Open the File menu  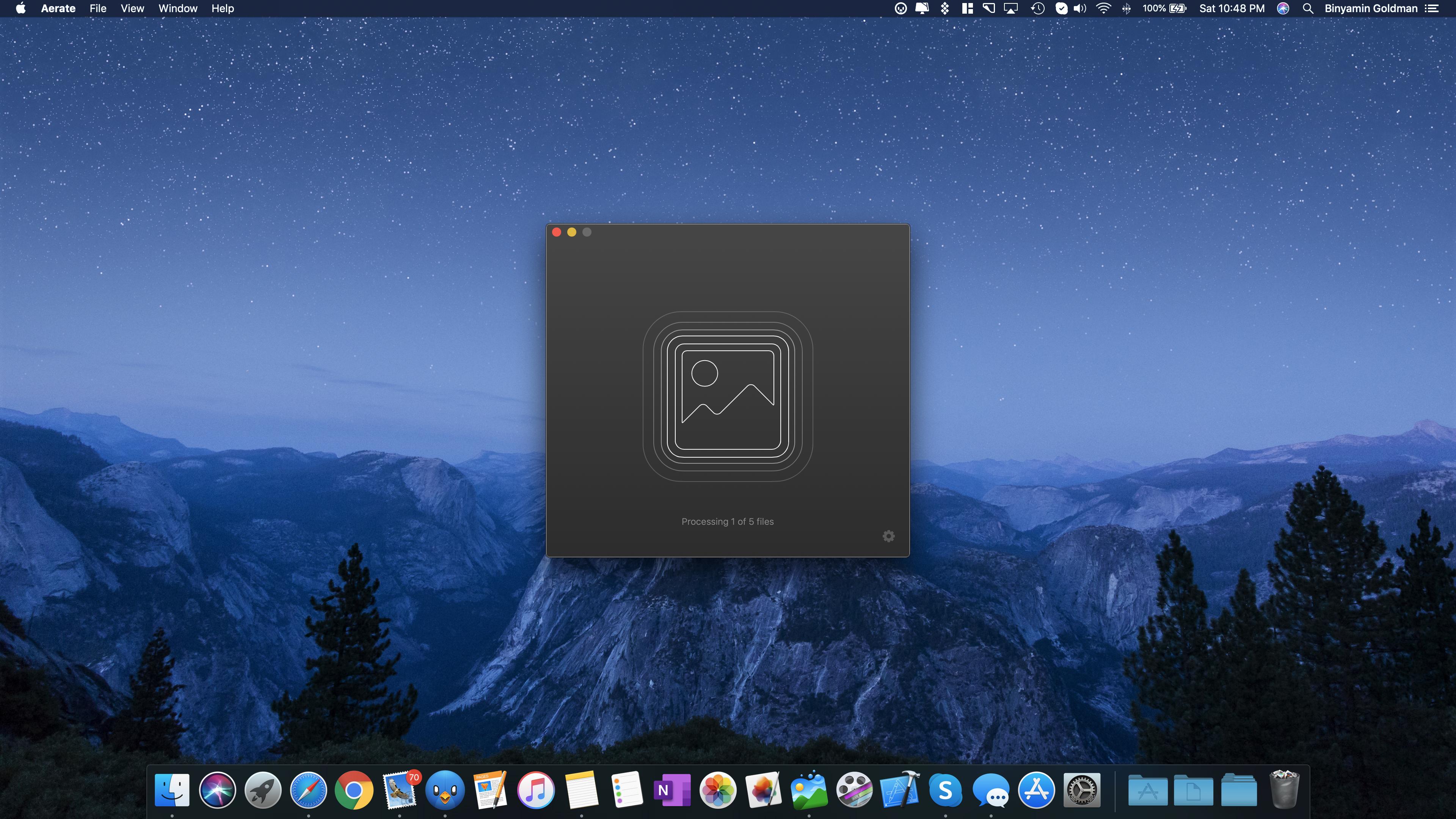(98, 8)
